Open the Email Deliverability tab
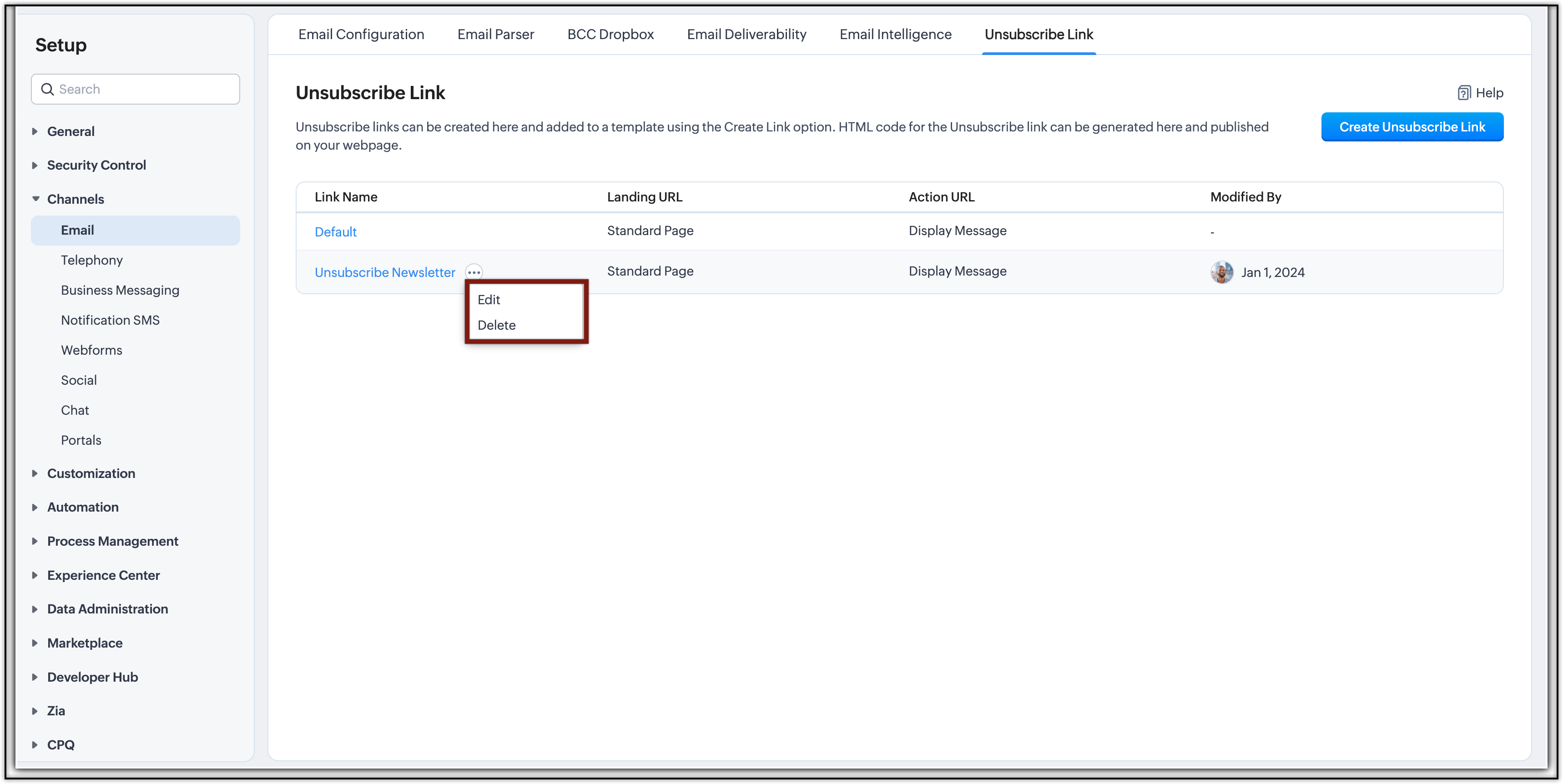This screenshot has width=1563, height=784. pos(746,35)
